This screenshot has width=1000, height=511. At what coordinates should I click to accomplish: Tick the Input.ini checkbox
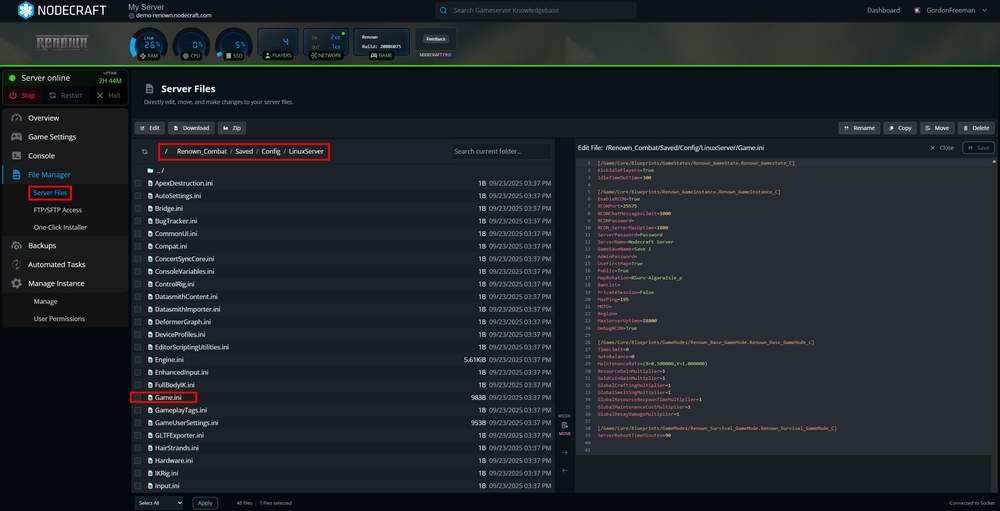click(138, 486)
